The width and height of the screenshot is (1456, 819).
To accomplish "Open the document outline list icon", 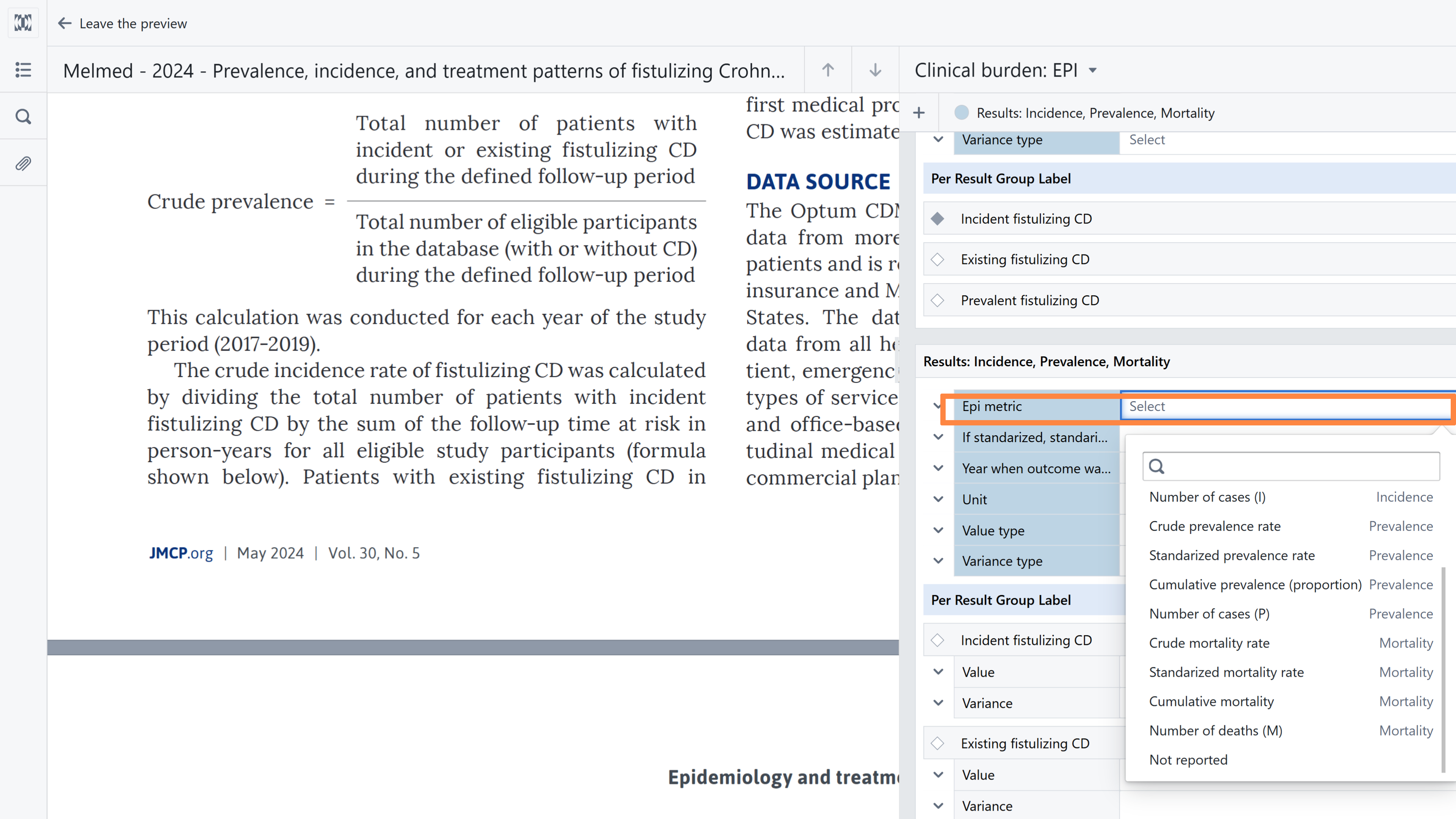I will [23, 69].
